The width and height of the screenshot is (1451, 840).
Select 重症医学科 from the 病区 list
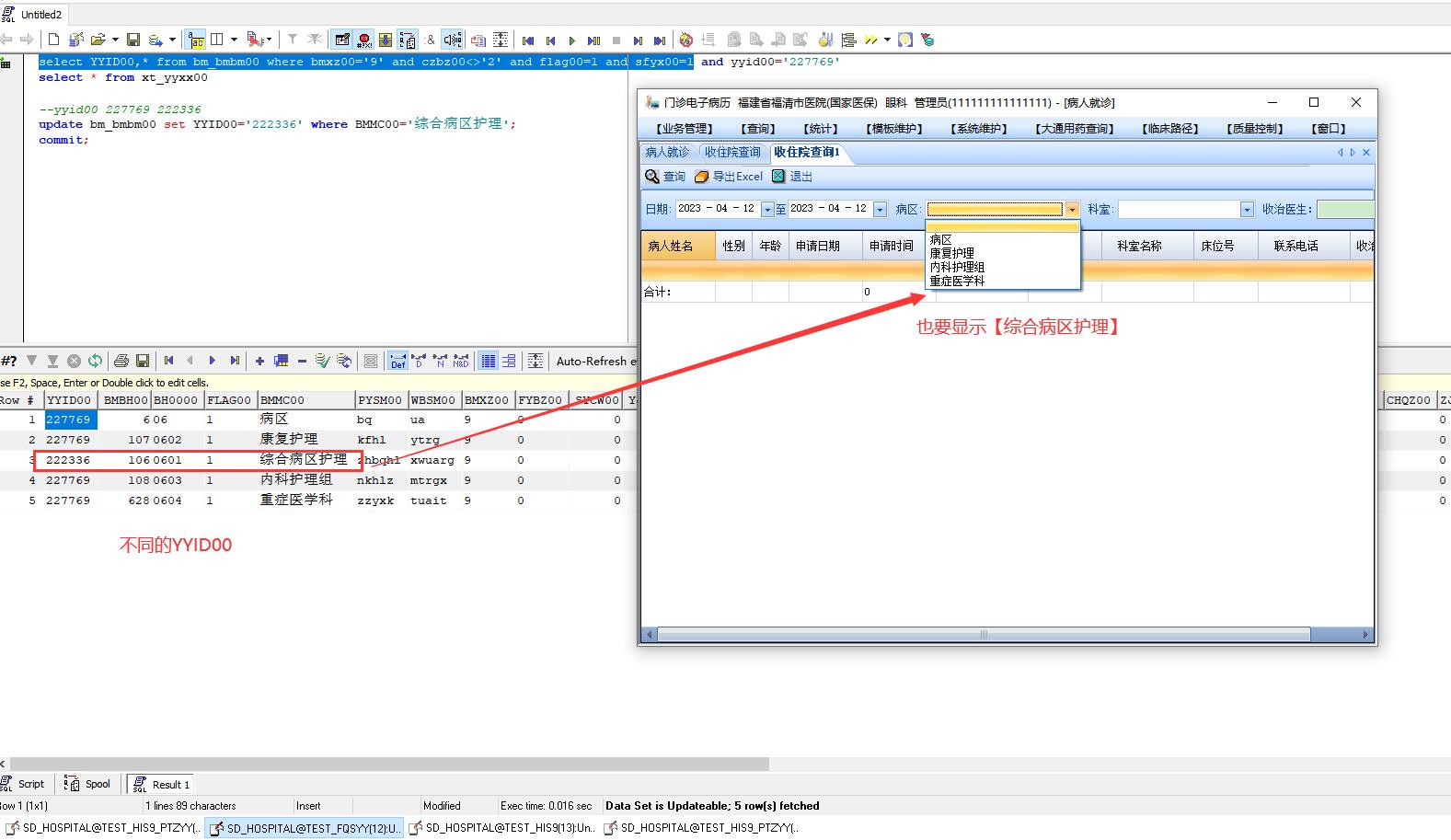957,282
